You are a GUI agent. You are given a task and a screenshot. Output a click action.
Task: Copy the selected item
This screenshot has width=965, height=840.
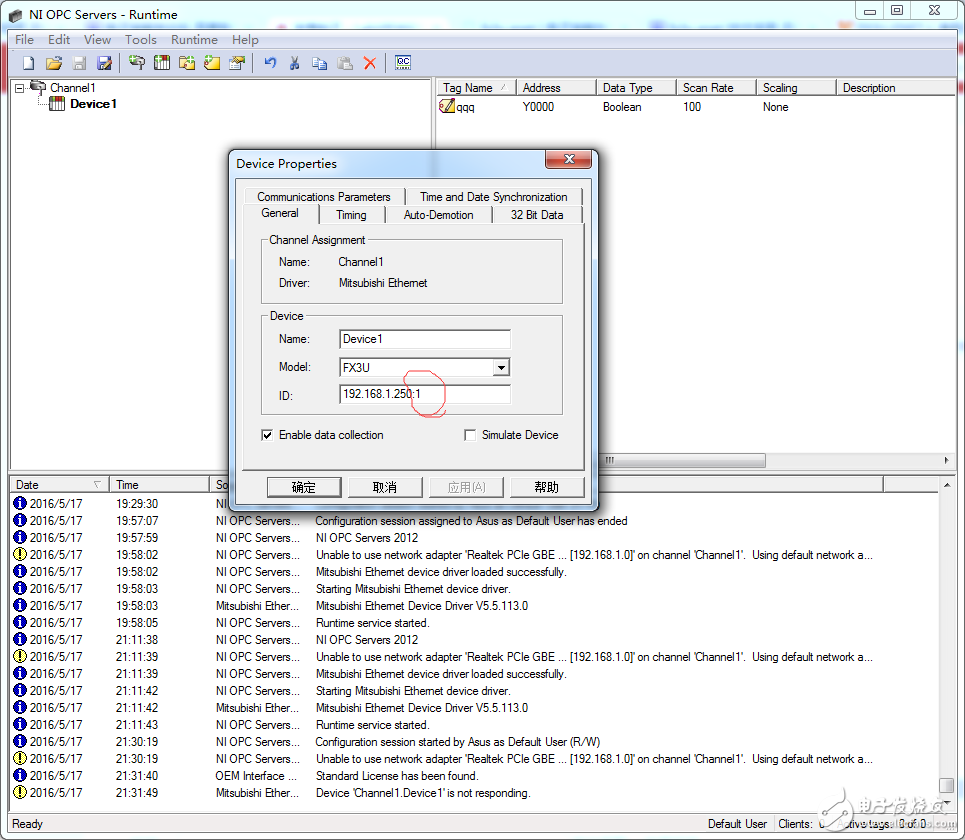point(319,63)
